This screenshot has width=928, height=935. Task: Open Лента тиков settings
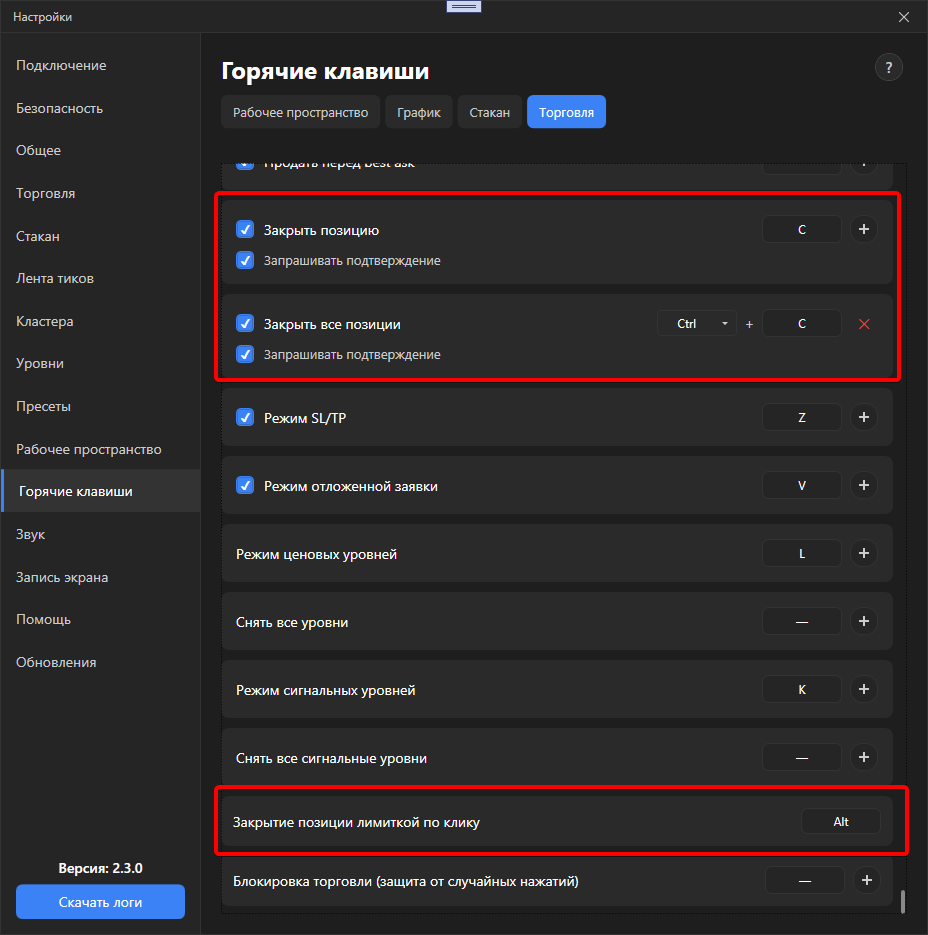point(100,278)
